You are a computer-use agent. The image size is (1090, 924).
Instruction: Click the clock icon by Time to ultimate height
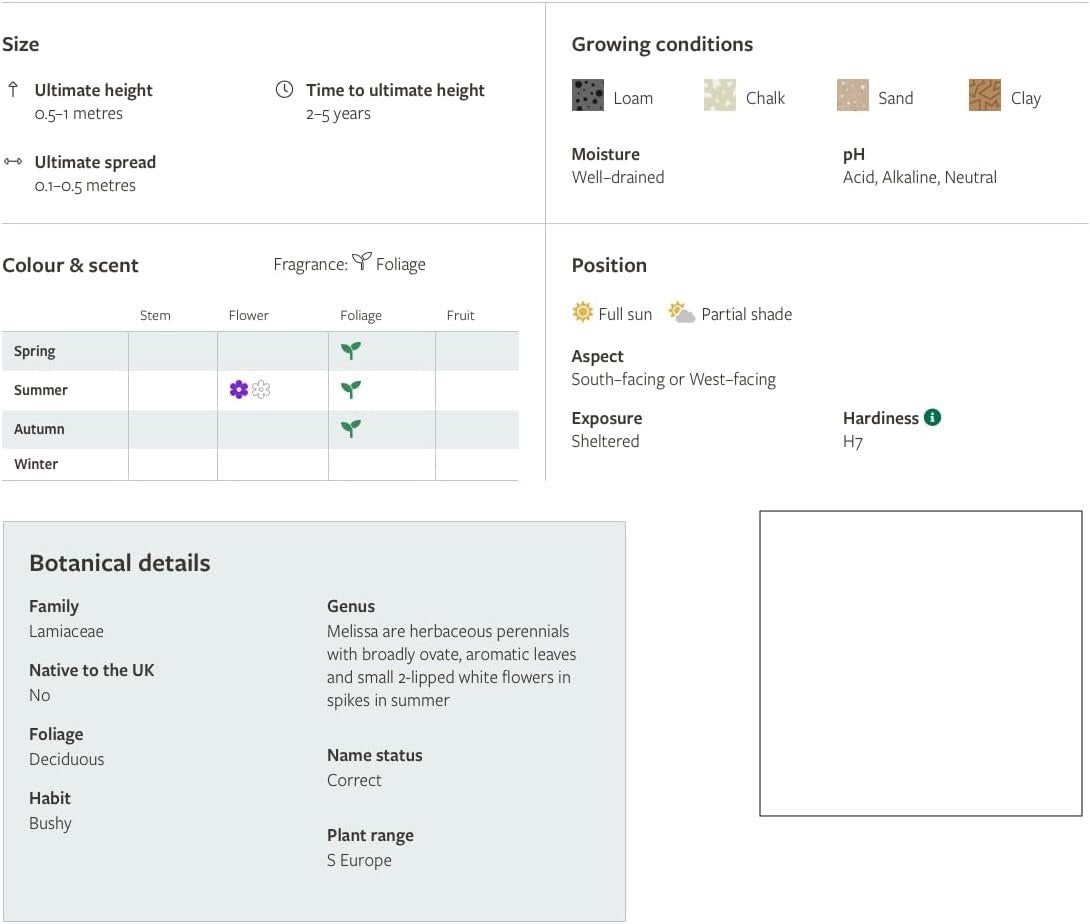[x=284, y=89]
